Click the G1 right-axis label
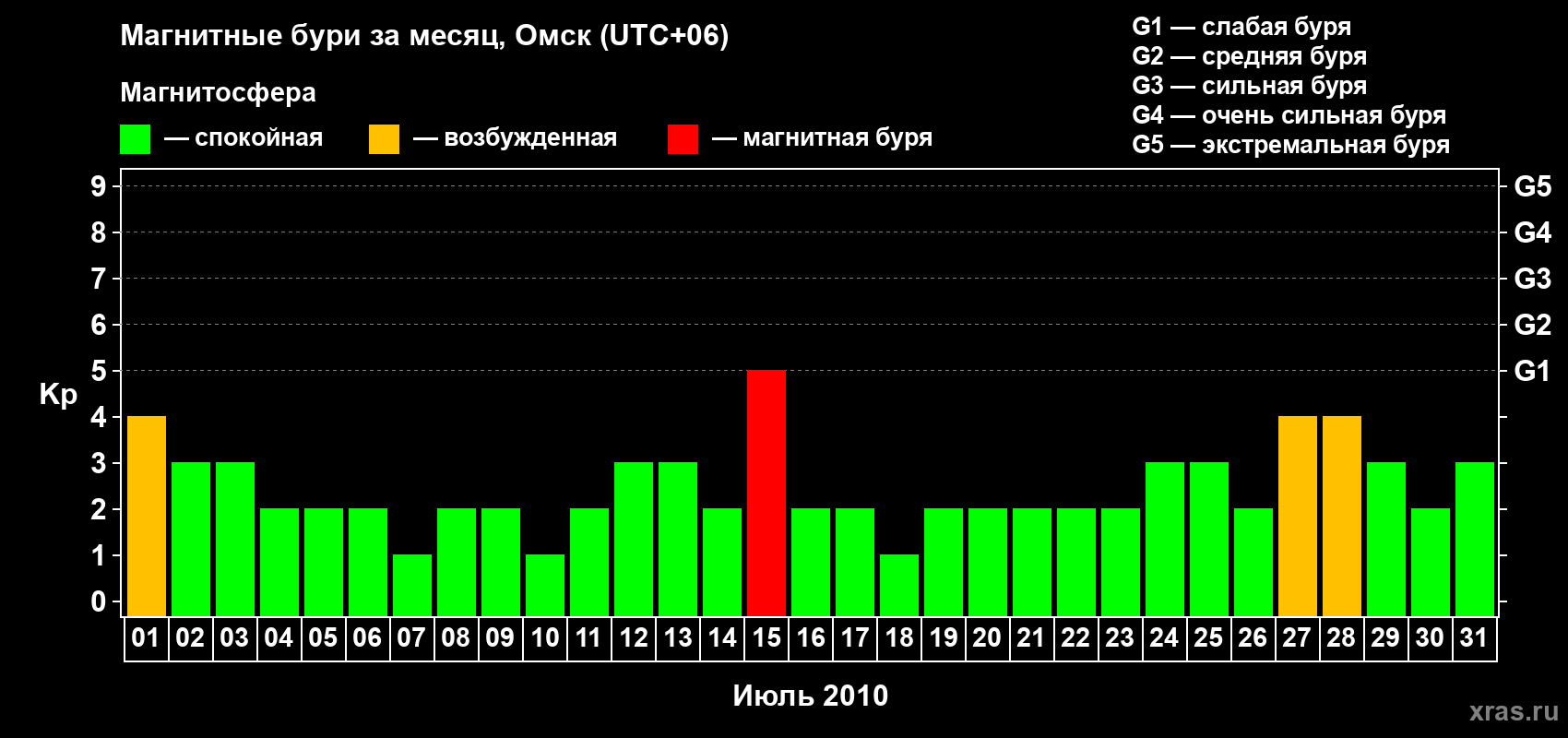Viewport: 1568px width, 738px height. (x=1532, y=371)
